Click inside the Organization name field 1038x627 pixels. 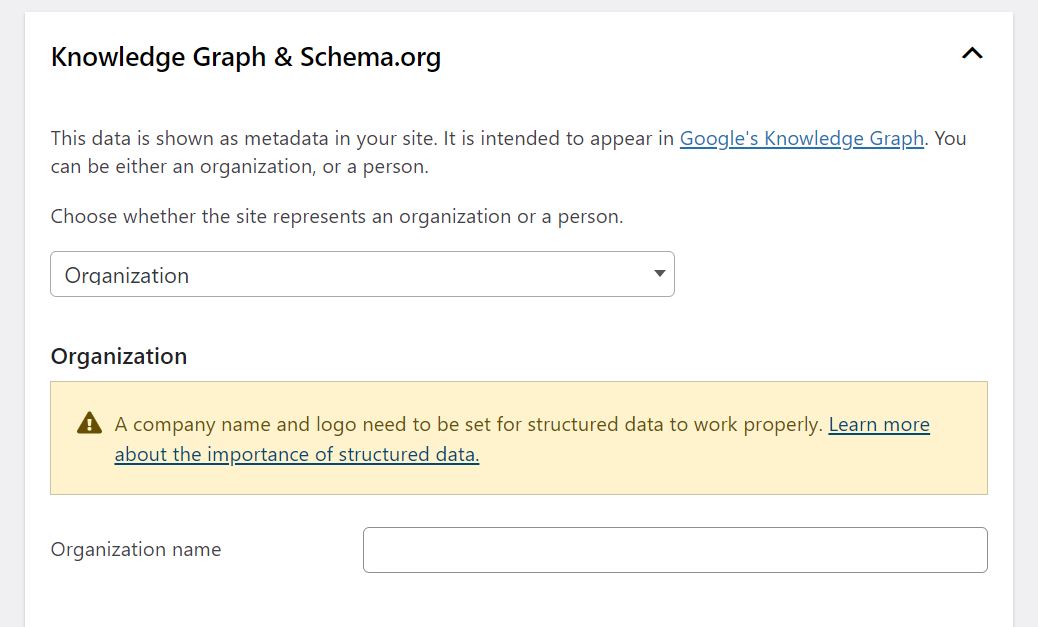(x=674, y=548)
